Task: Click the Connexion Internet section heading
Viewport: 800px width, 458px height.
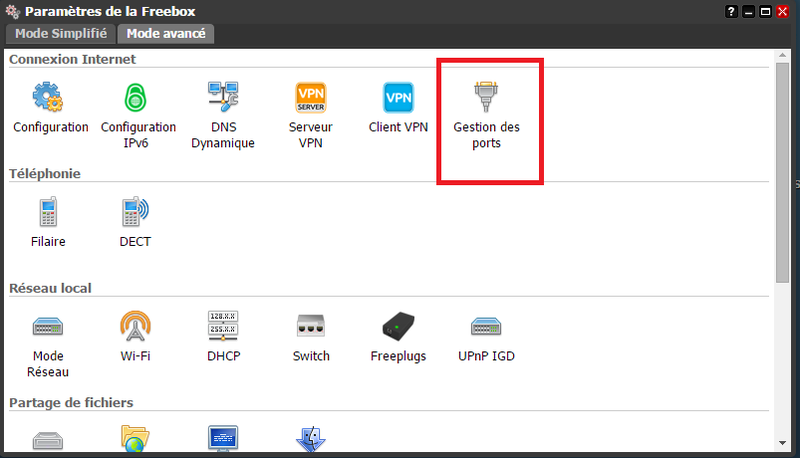Action: pos(72,59)
